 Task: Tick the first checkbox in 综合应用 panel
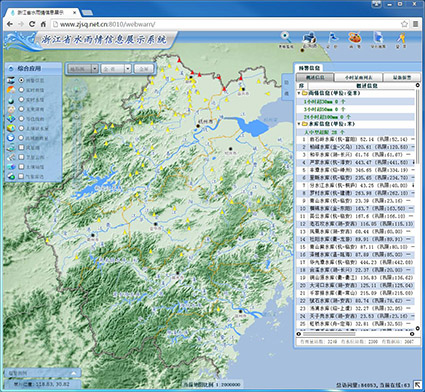(x=22, y=147)
